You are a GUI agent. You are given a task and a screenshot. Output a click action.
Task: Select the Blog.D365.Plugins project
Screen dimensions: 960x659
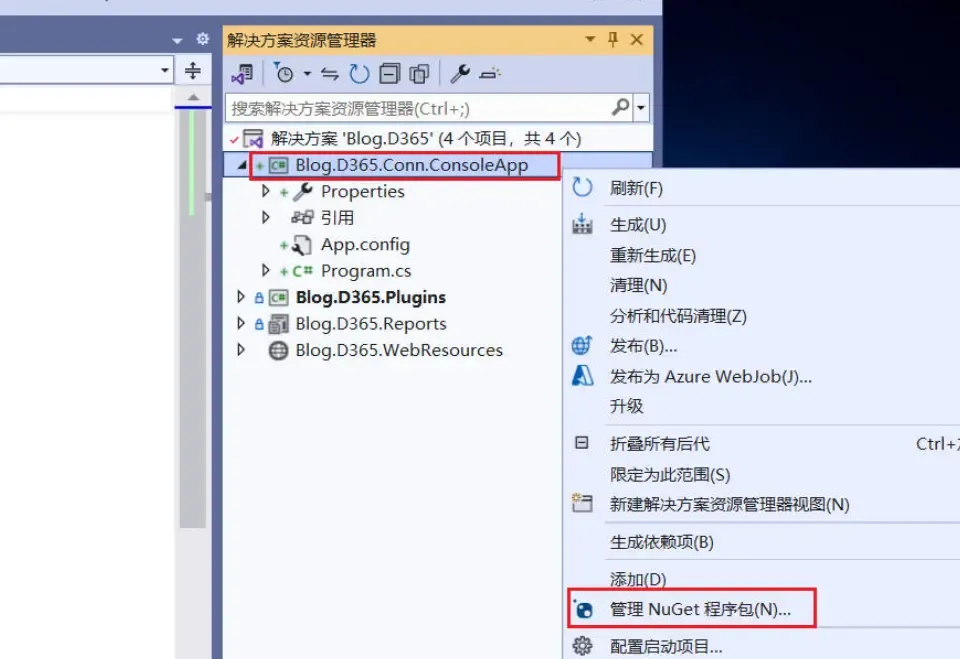(x=370, y=298)
